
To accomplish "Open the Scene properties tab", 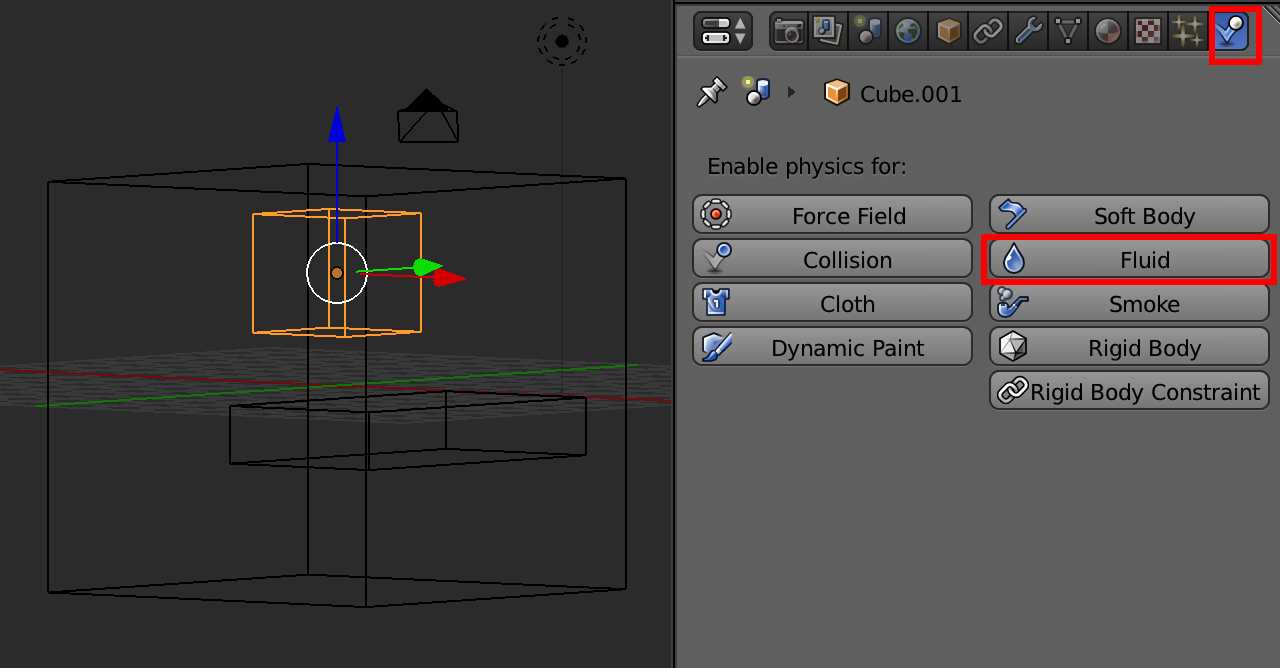I will pos(868,31).
